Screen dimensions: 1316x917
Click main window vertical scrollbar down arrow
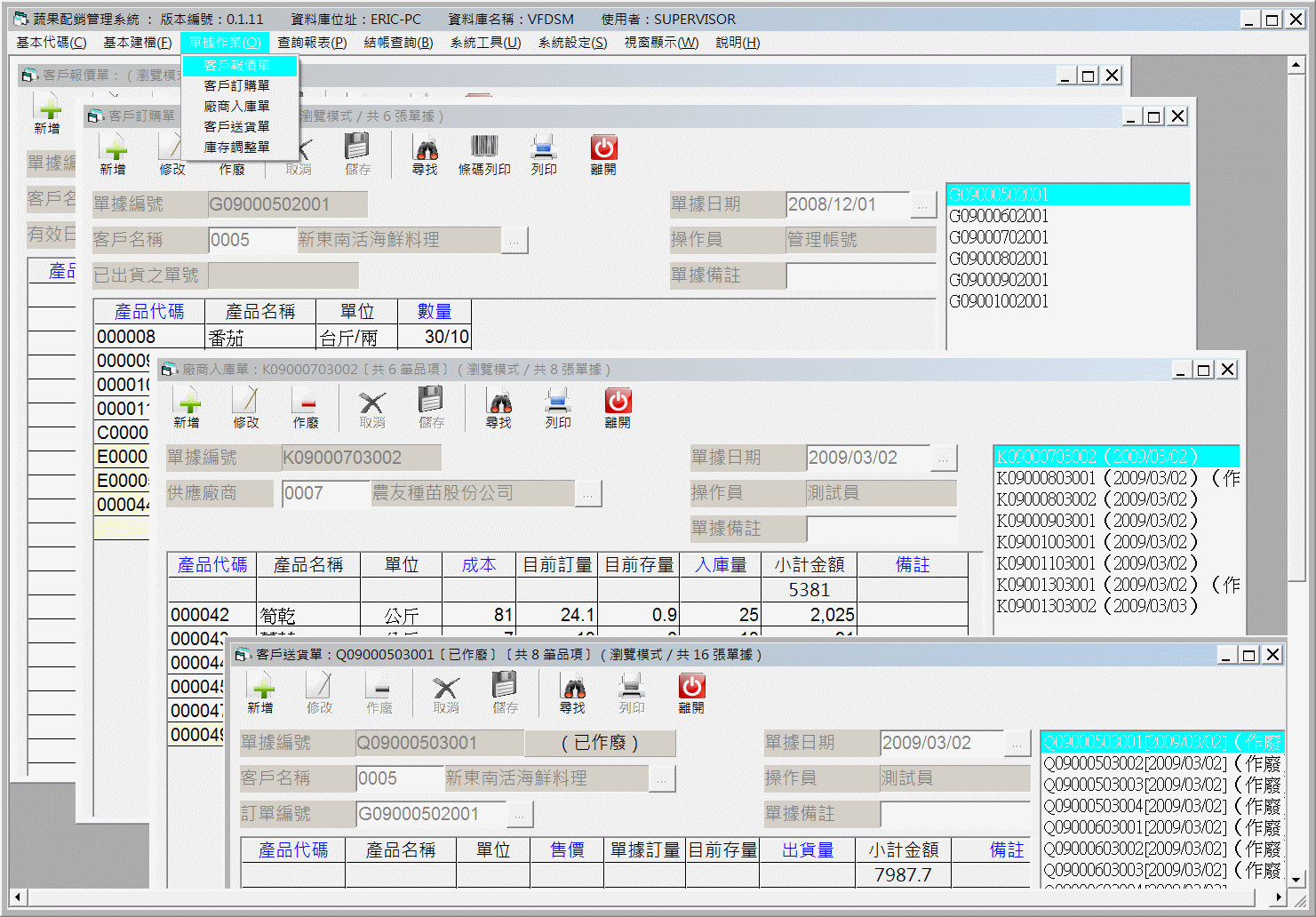1296,880
